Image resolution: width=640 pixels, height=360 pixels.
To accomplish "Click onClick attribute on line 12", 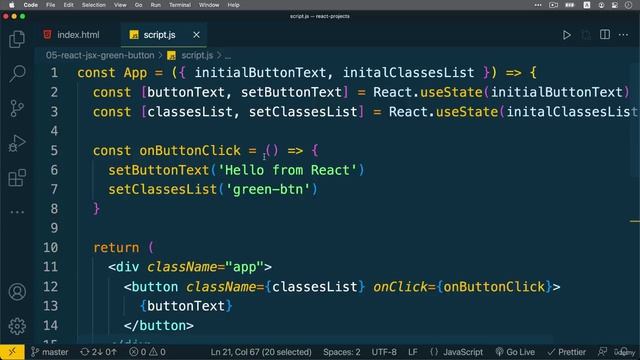I will [400, 287].
